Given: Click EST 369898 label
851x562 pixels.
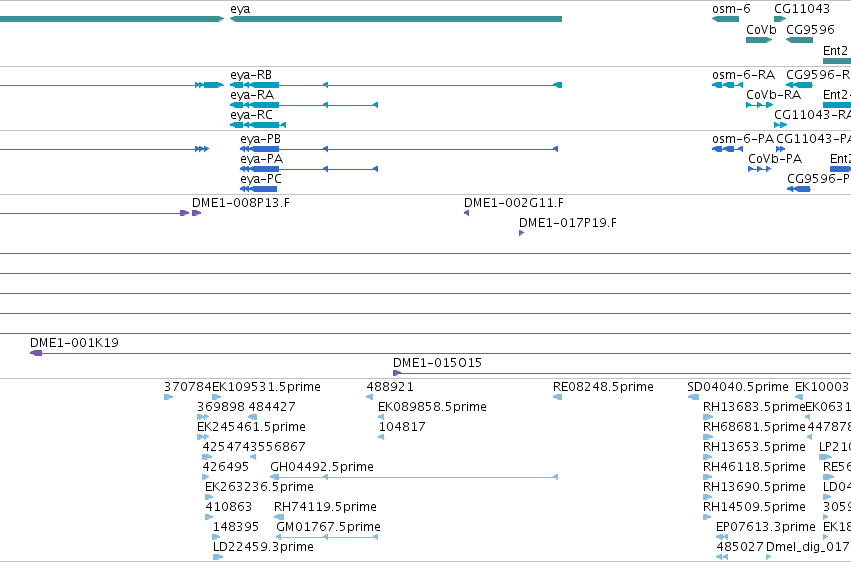Looking at the screenshot, I should point(220,406).
